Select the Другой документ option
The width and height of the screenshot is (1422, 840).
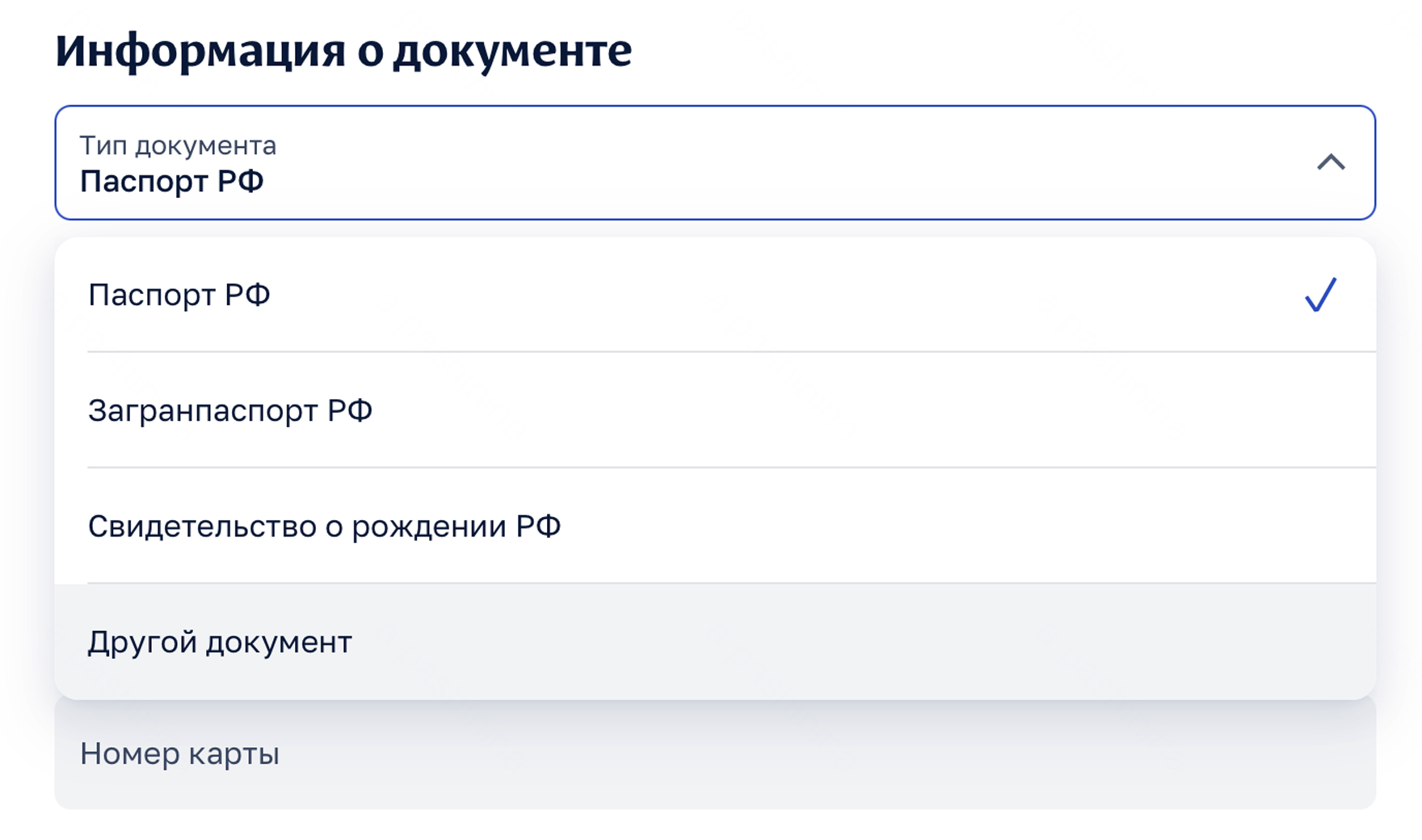pos(220,642)
